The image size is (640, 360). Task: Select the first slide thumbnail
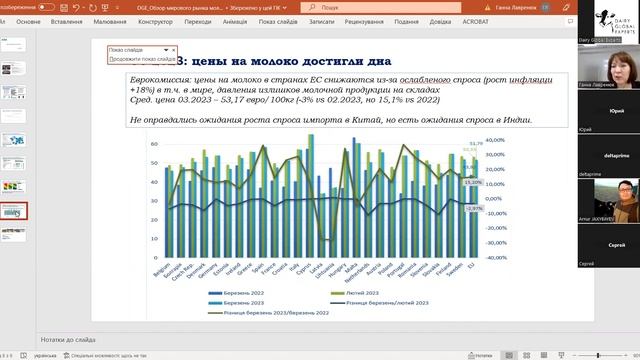(x=13, y=44)
